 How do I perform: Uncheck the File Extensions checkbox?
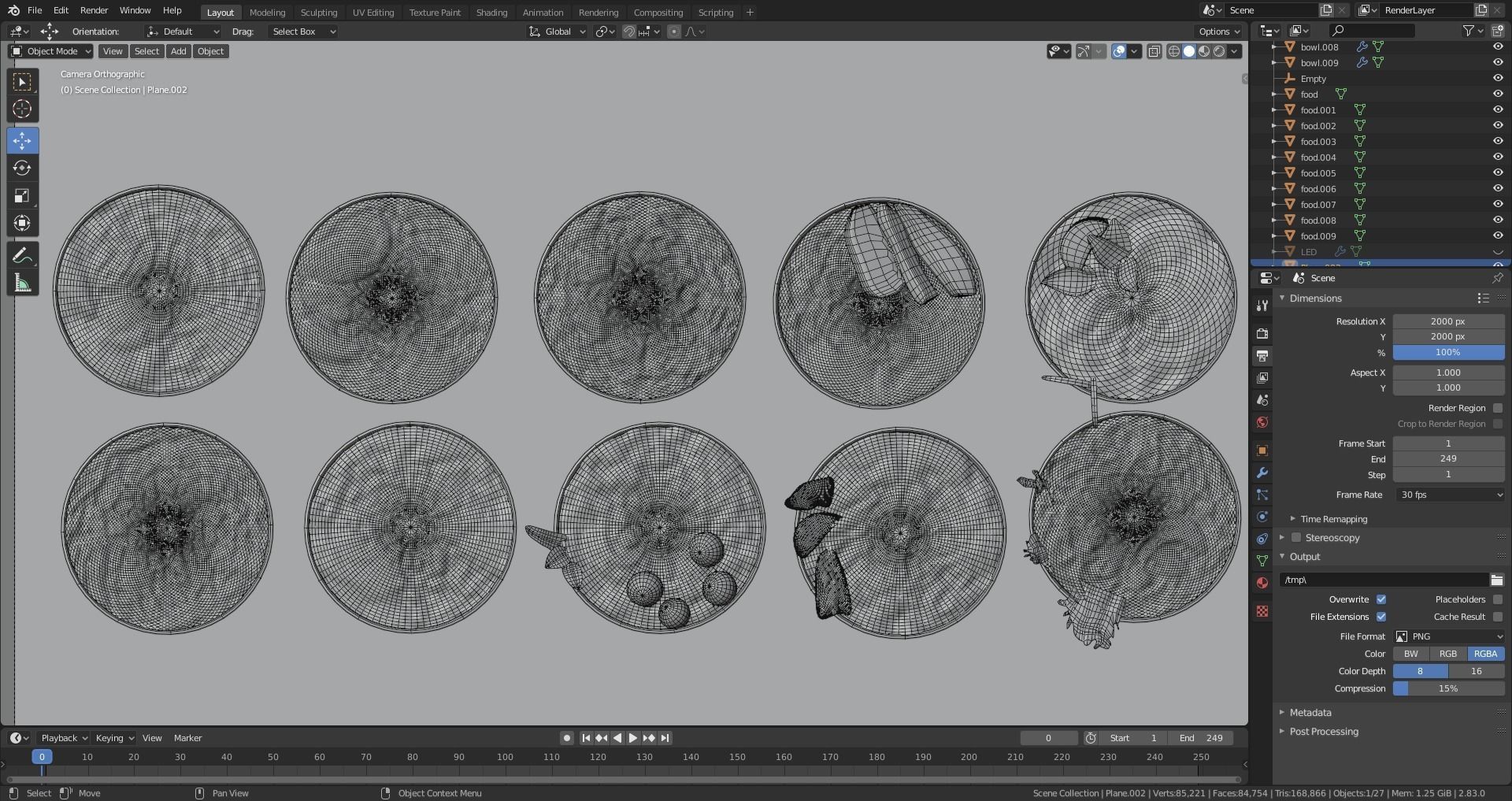(1381, 617)
